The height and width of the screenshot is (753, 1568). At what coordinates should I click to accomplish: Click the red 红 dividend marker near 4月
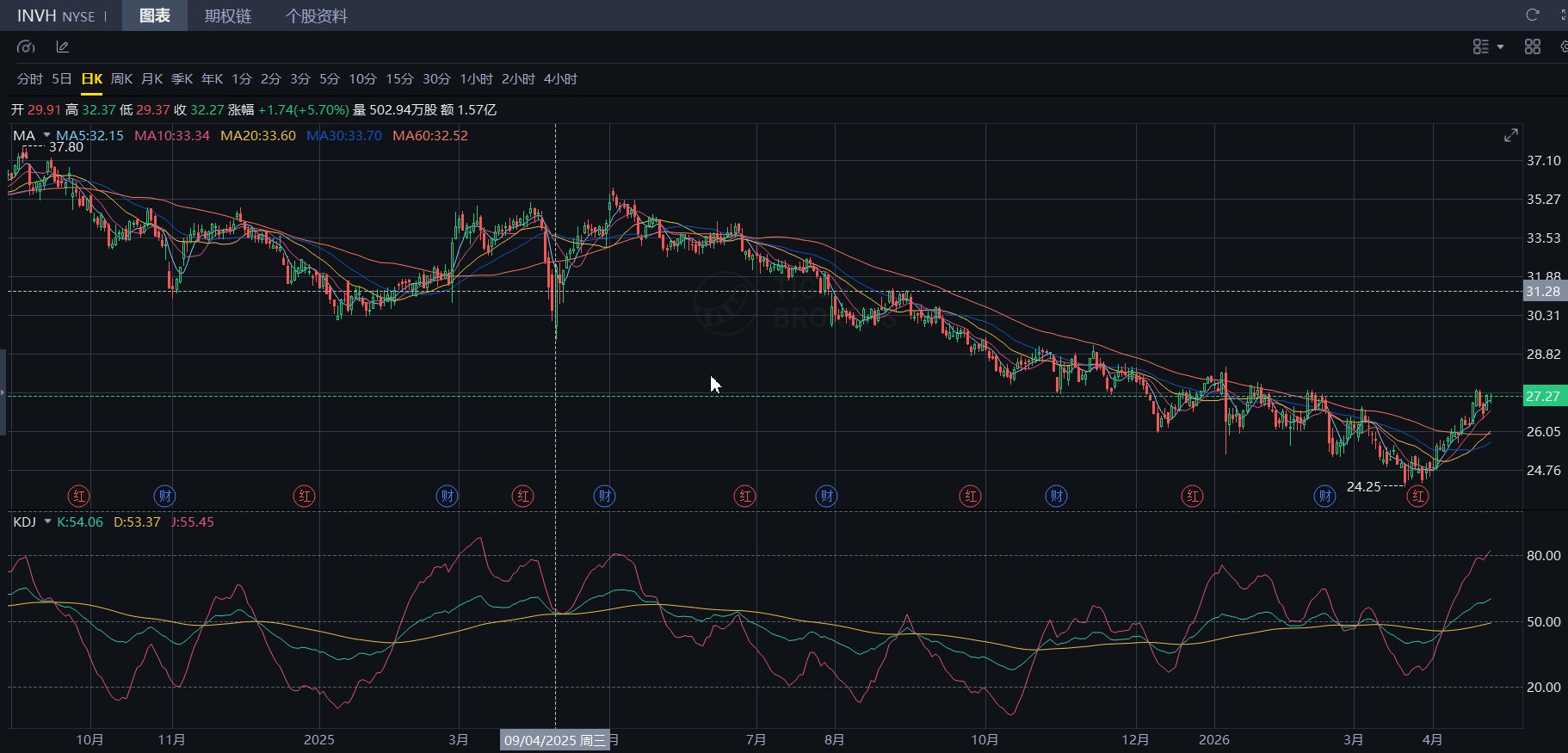click(x=1417, y=496)
